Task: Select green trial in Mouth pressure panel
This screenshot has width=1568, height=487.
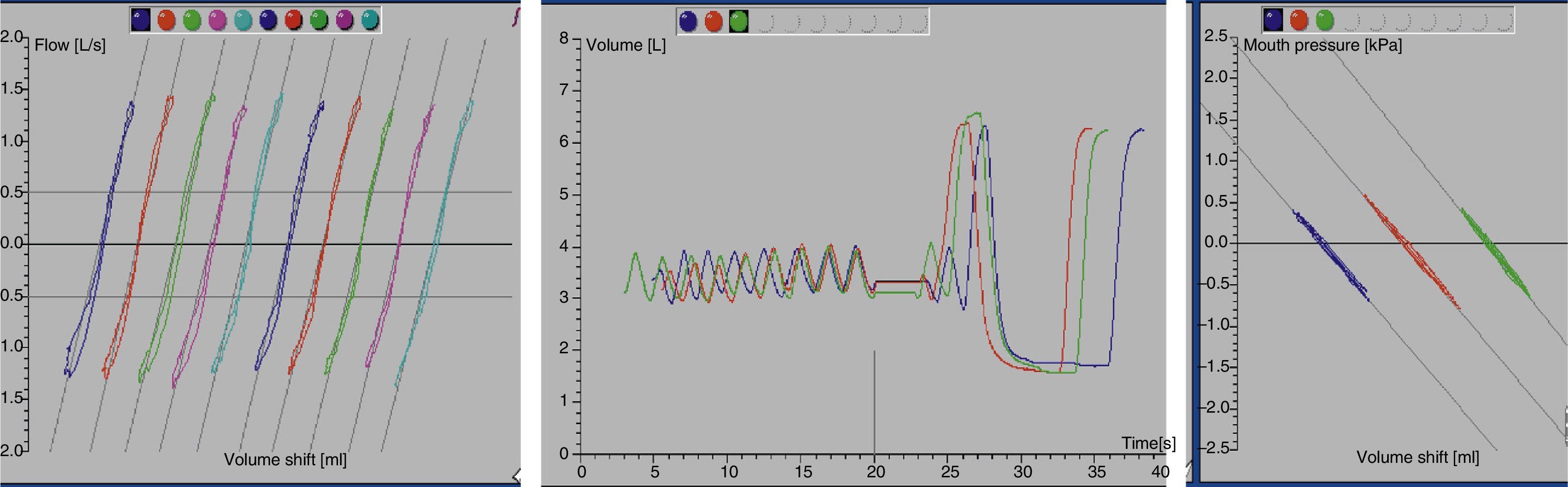Action: point(1324,20)
